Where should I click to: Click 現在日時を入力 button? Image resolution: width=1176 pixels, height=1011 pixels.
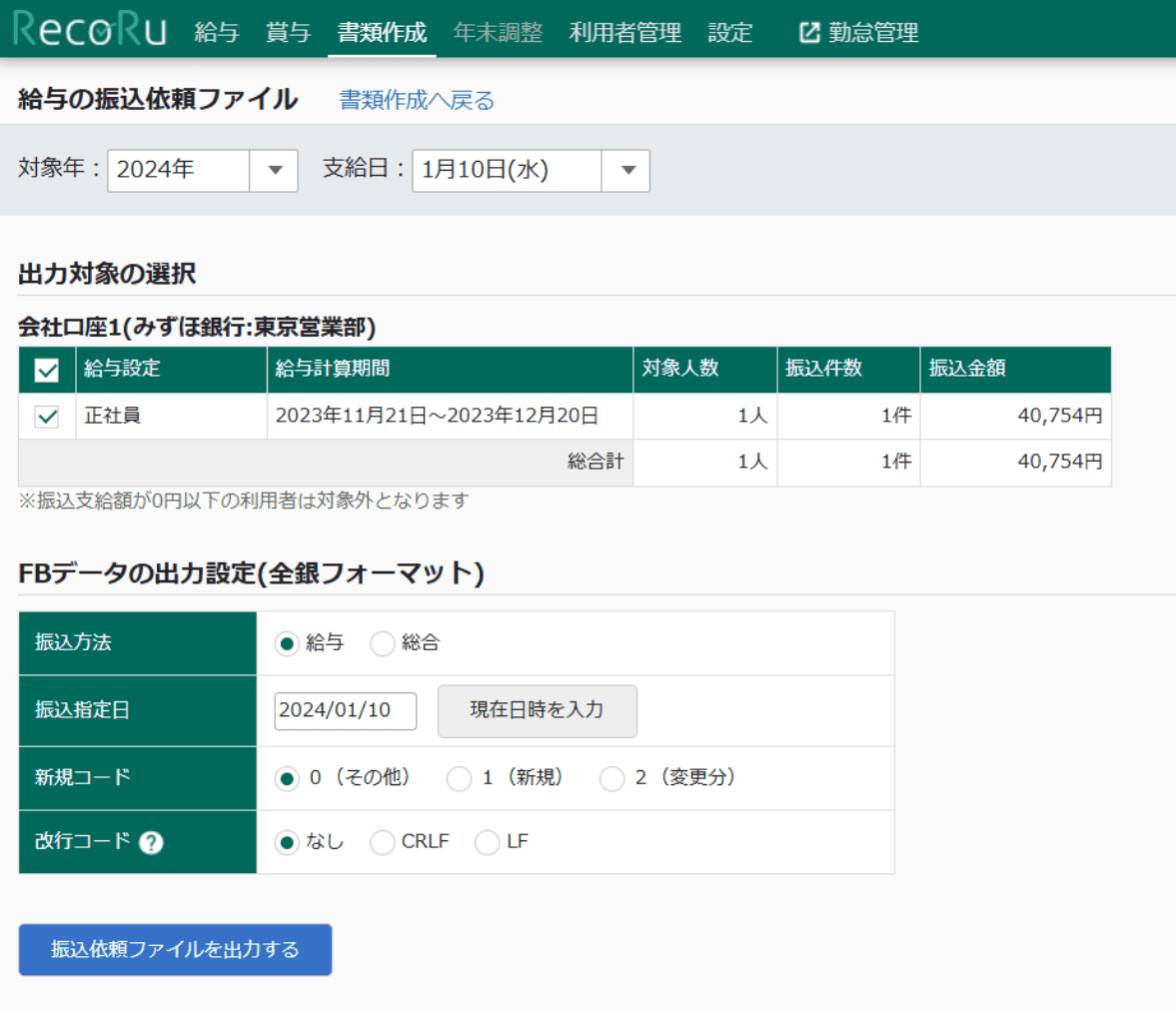(x=537, y=710)
